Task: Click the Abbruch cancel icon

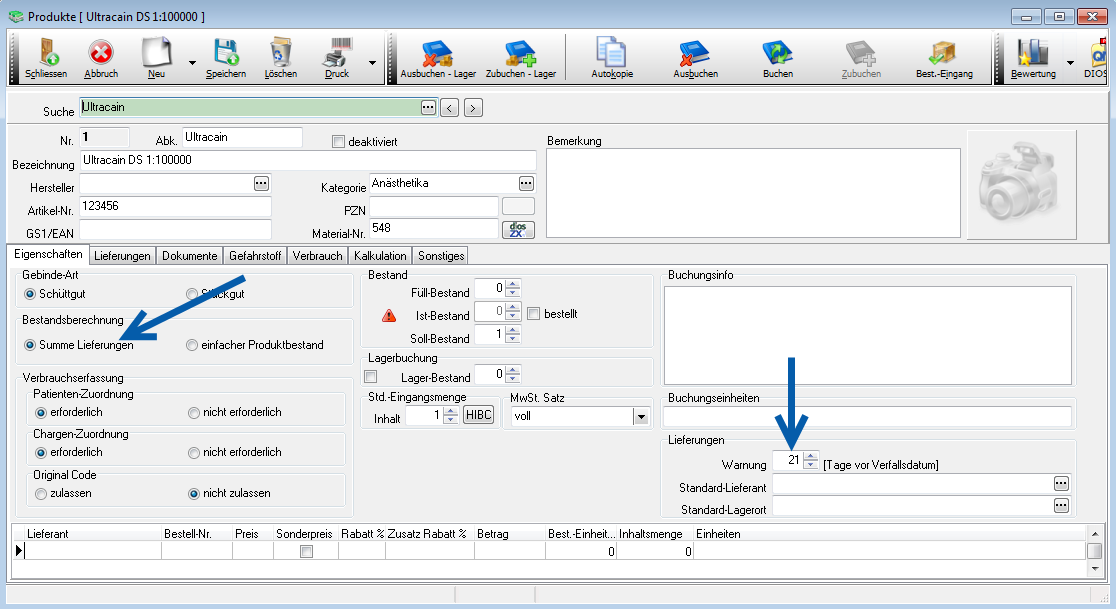Action: coord(101,53)
